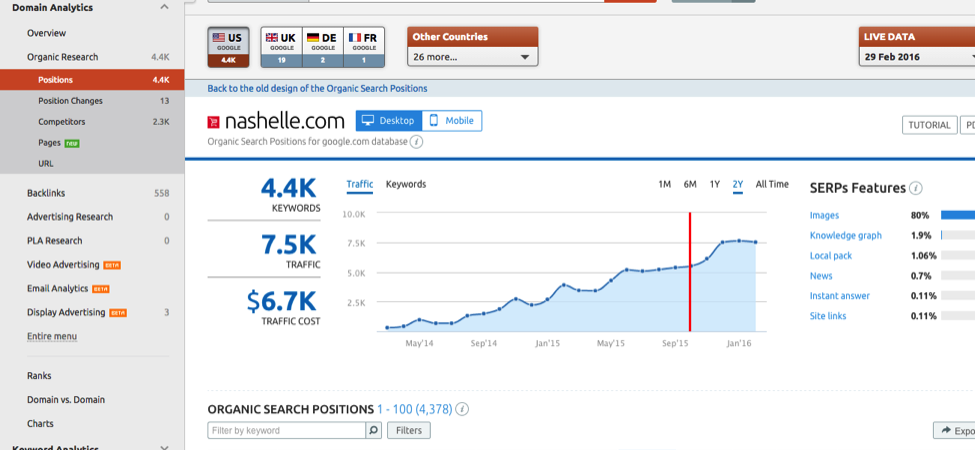Select the FR Google database flag button

[364, 47]
